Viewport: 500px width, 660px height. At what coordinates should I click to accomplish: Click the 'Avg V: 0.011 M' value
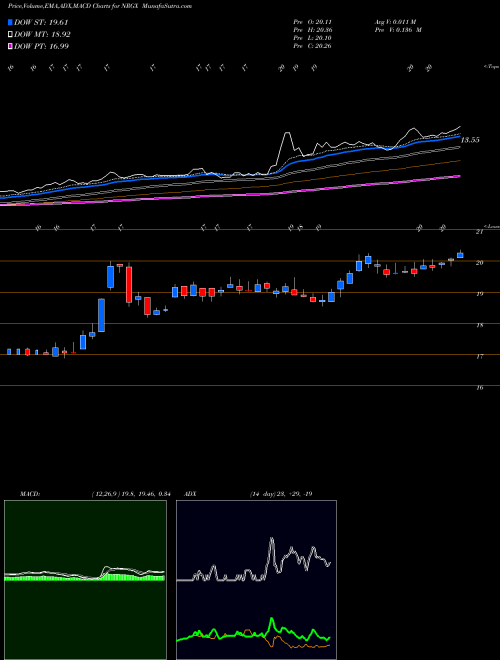tap(394, 22)
